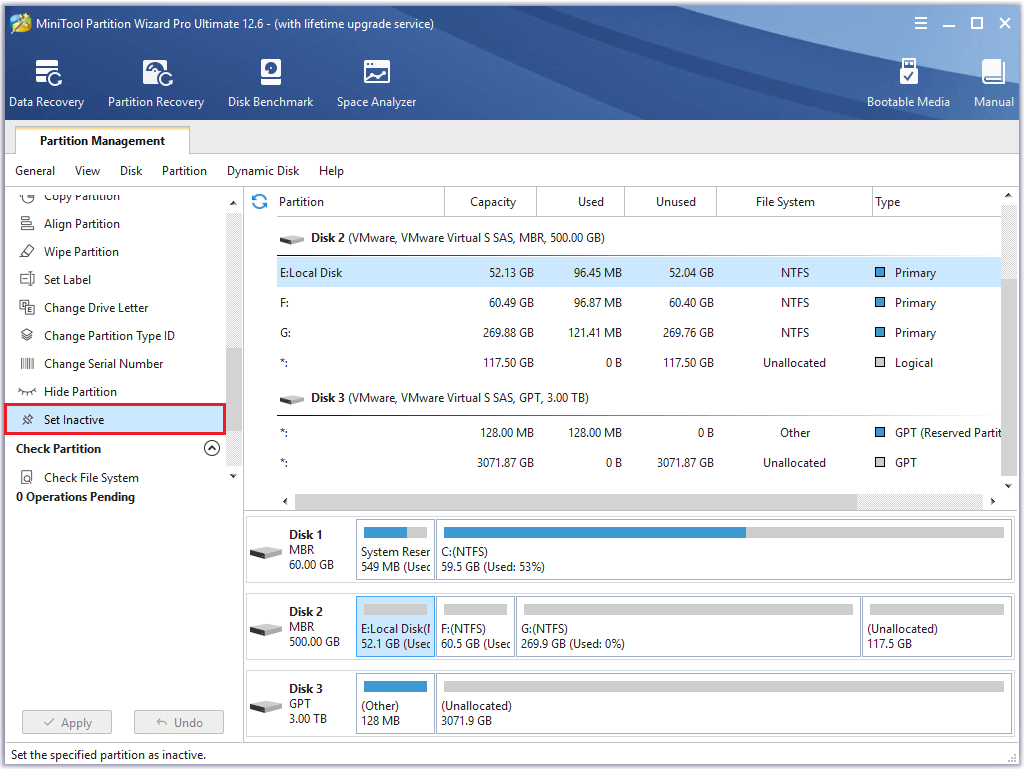Open the Partition menu
1025x770 pixels.
[x=184, y=171]
